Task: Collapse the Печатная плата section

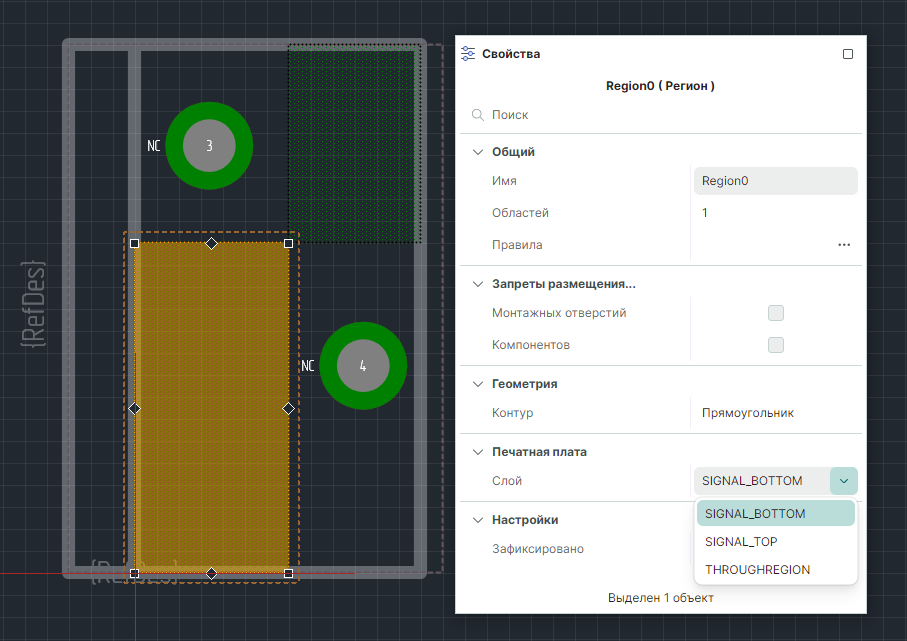Action: tap(477, 452)
